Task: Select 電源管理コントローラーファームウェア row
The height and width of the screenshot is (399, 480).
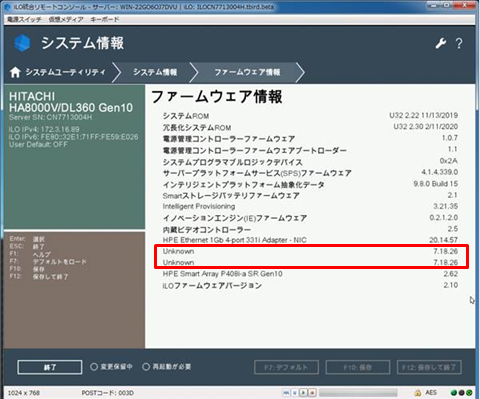Action: pos(310,138)
